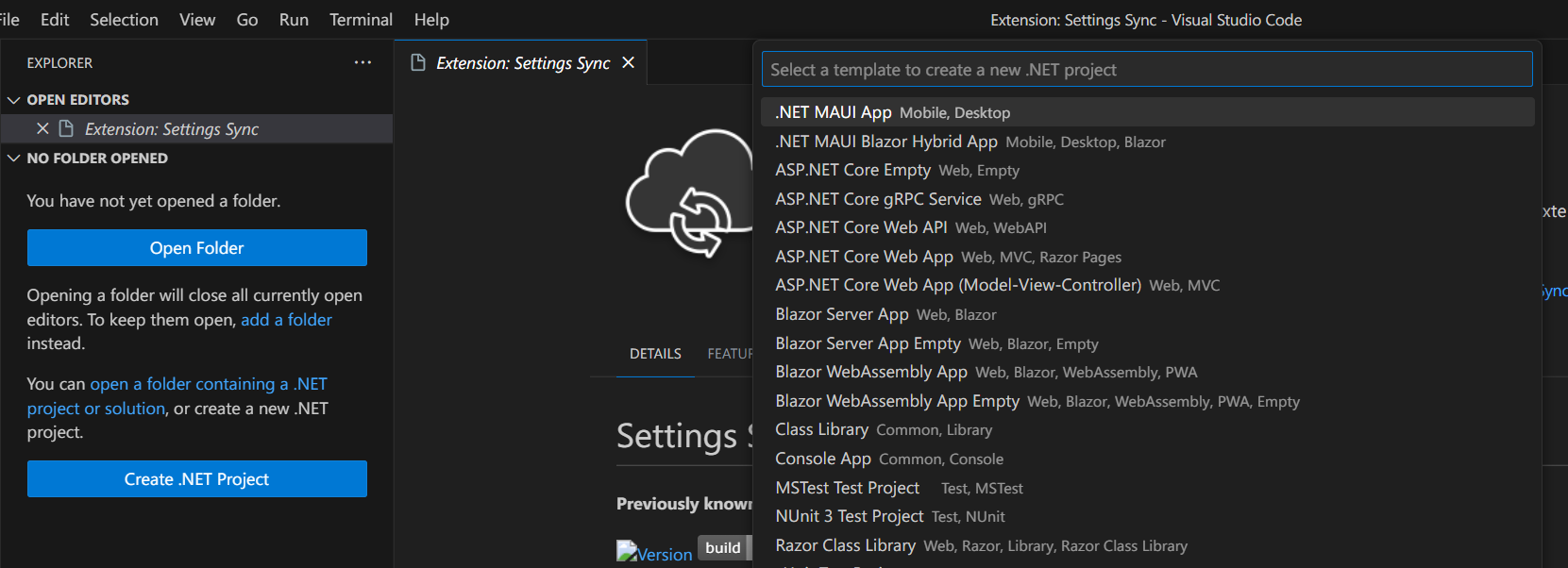Close the Extension: Settings Sync tab
Viewport: 1568px width, 568px height.
point(628,62)
